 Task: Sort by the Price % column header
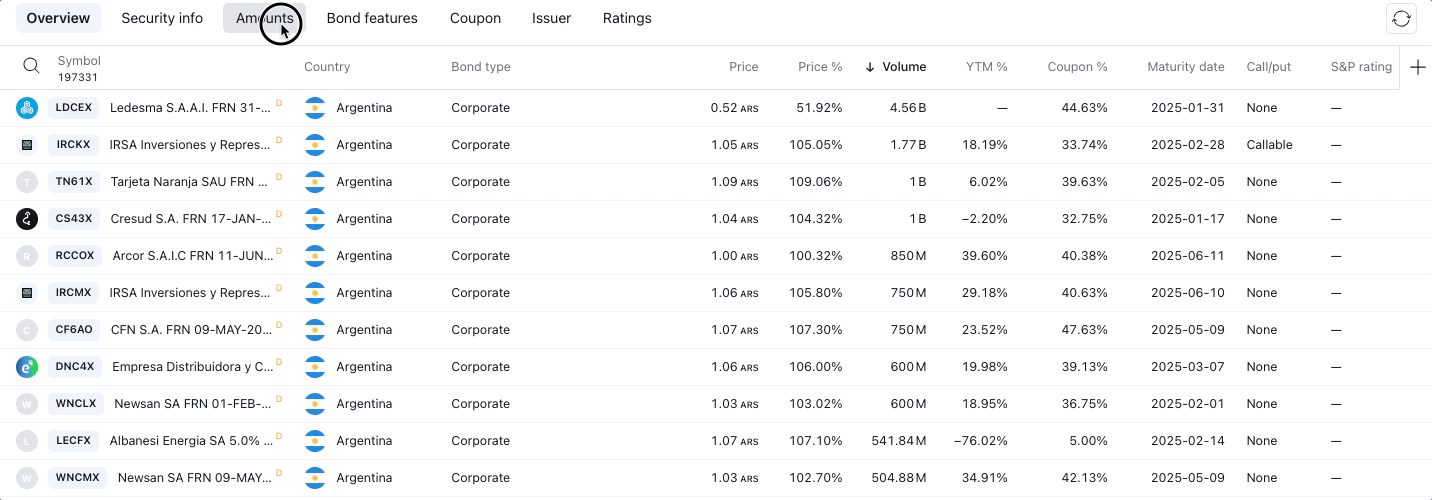[x=820, y=67]
